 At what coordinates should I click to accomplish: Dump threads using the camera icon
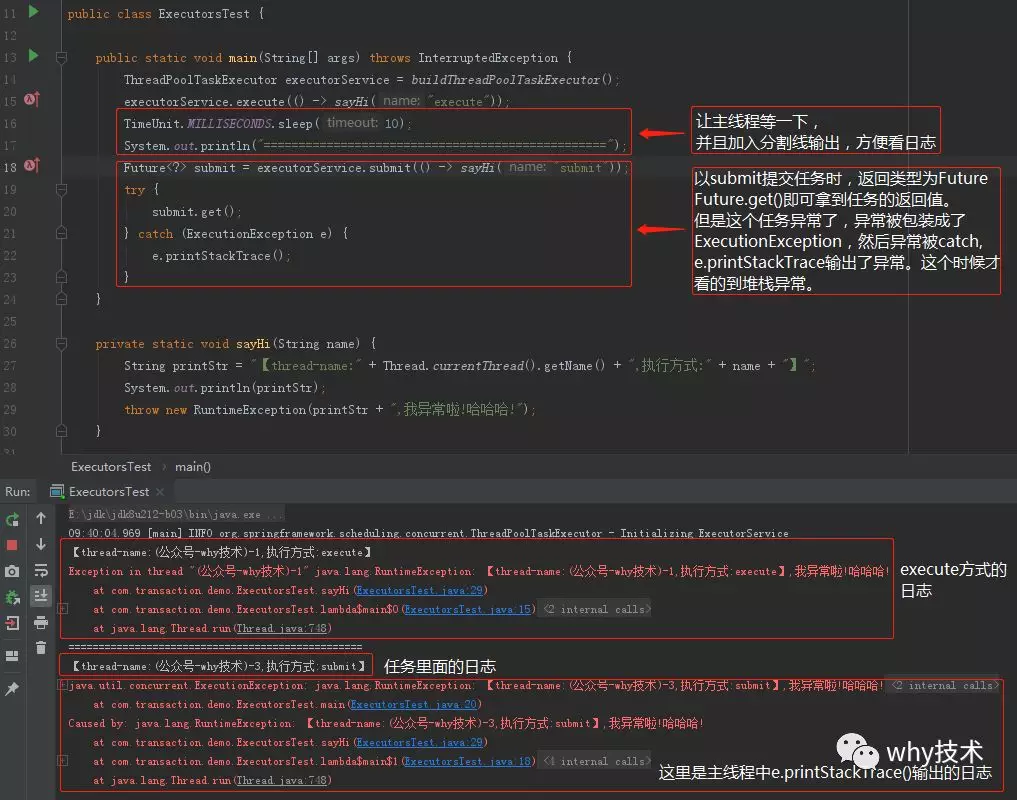[x=12, y=571]
